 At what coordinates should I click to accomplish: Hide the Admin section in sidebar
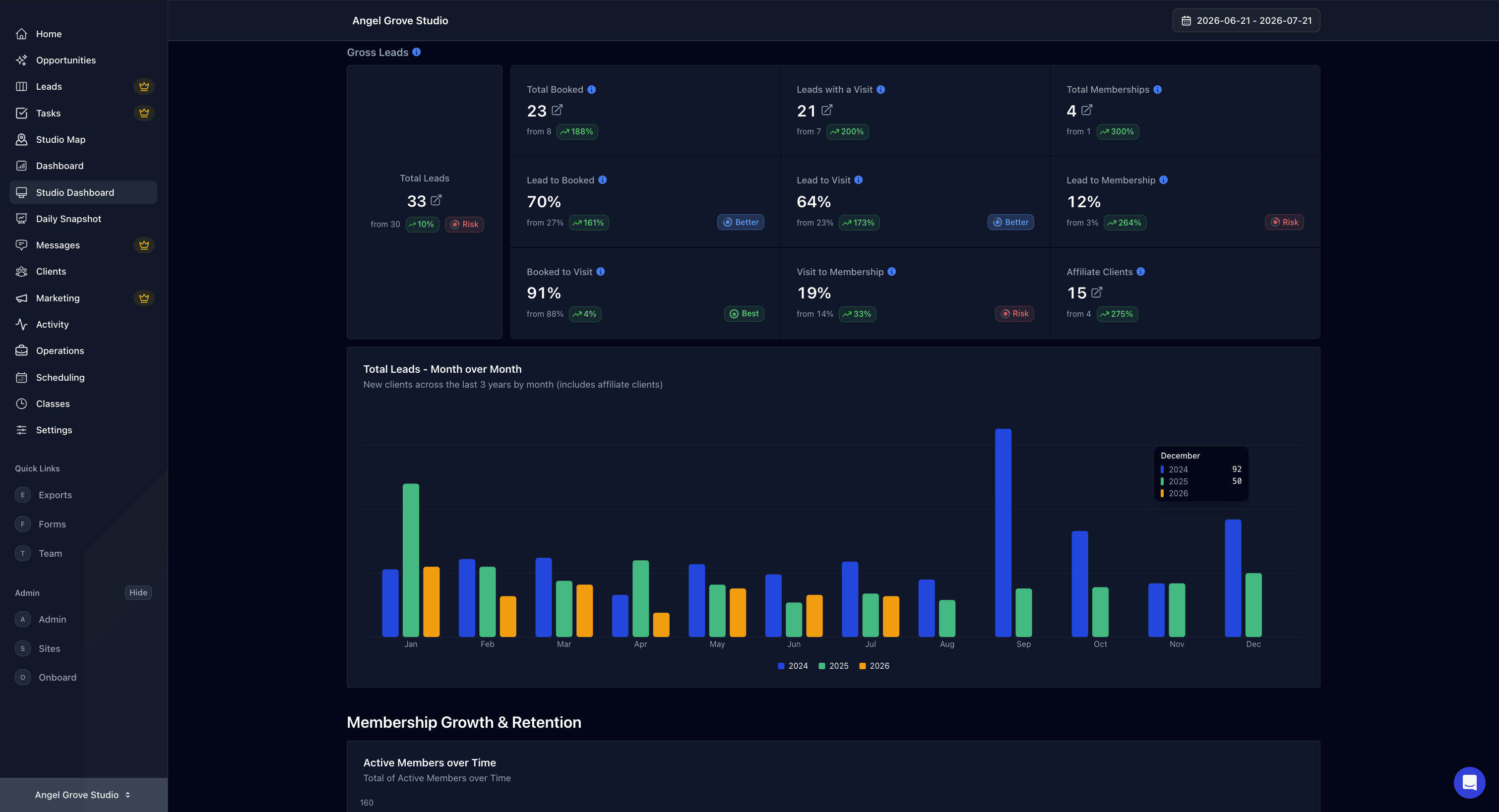[138, 592]
